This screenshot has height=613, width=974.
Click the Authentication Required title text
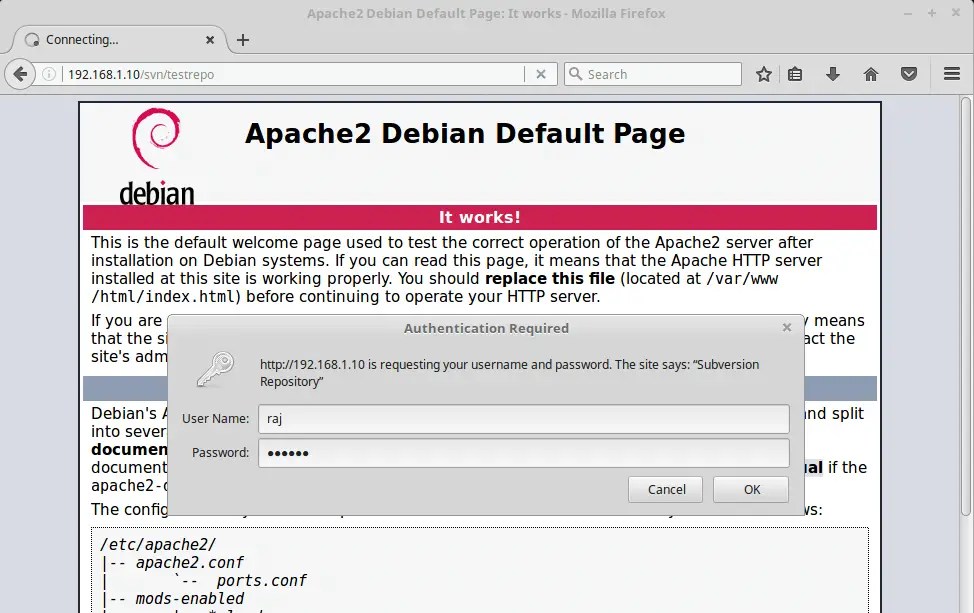[486, 328]
